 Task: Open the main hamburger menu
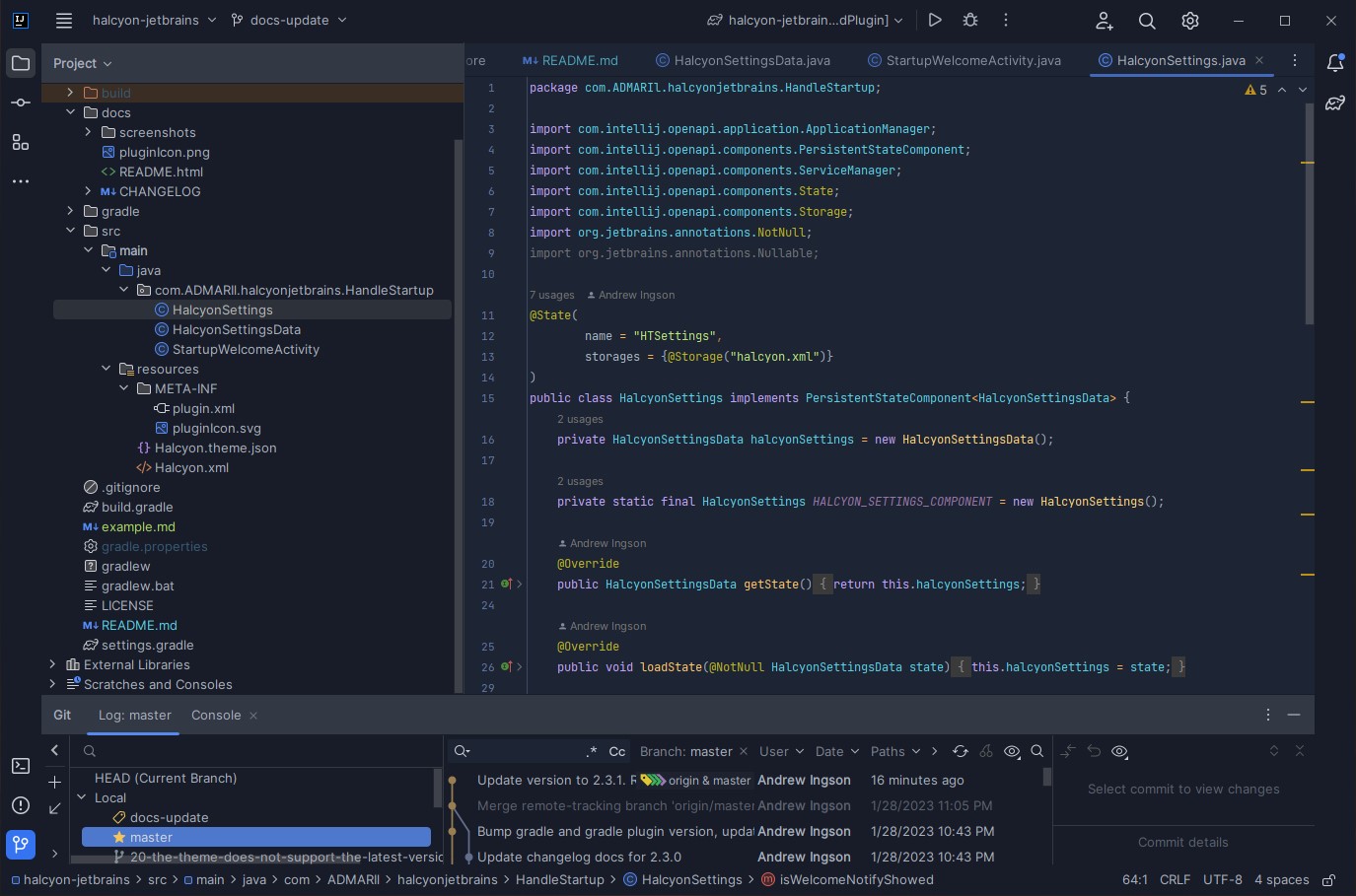[x=64, y=20]
